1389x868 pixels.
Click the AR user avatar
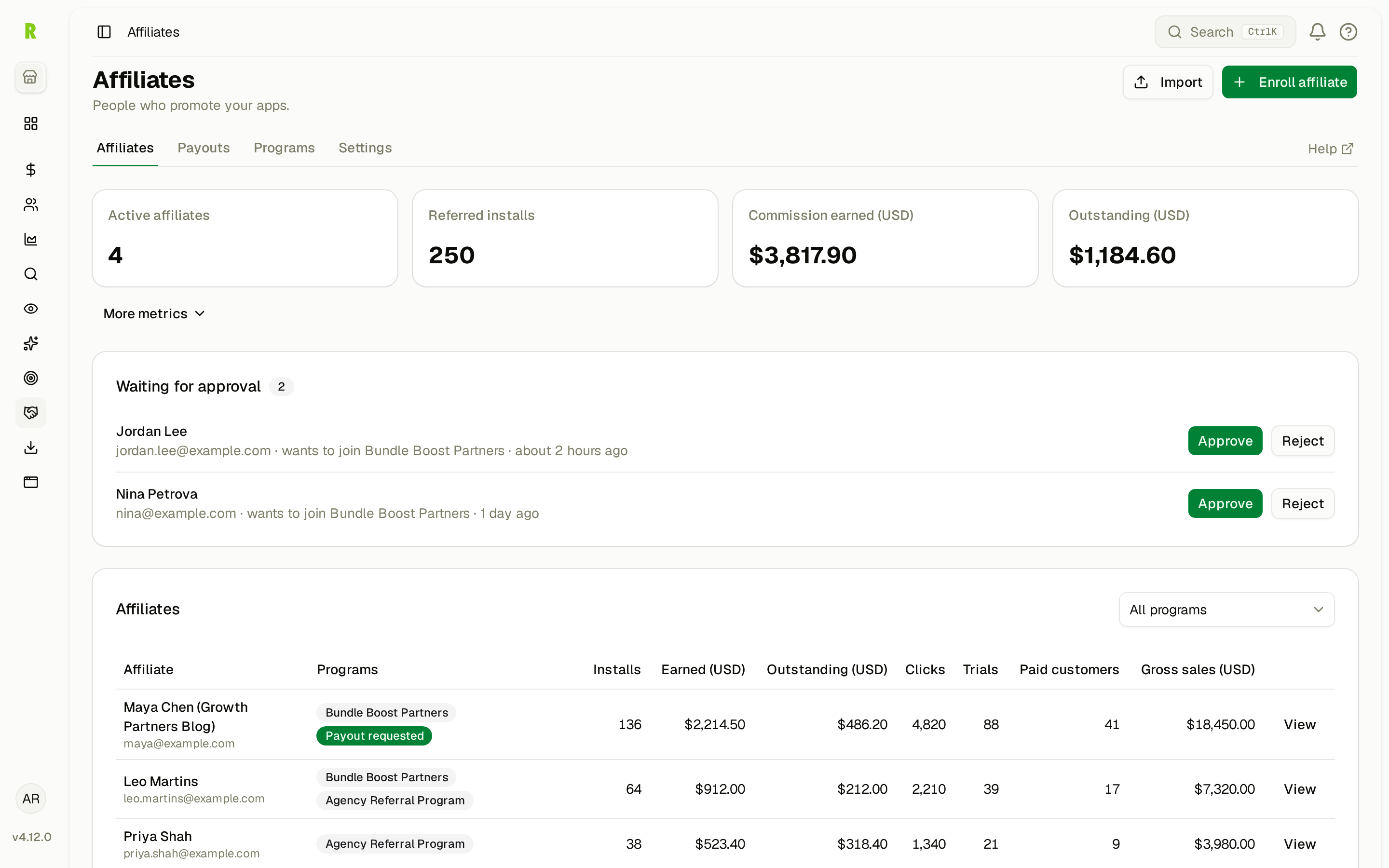point(30,799)
